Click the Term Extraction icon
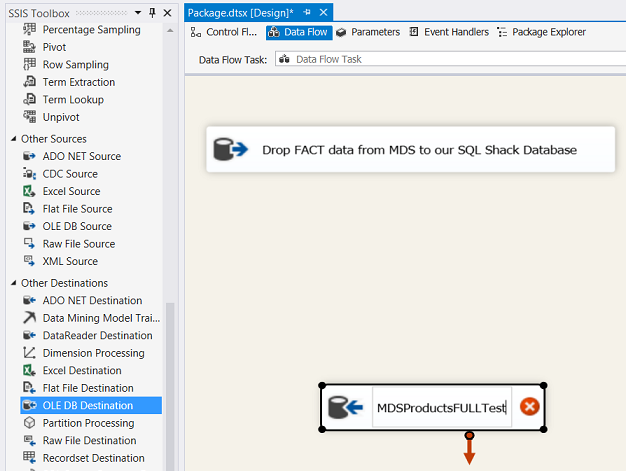626x471 pixels. pyautogui.click(x=29, y=82)
